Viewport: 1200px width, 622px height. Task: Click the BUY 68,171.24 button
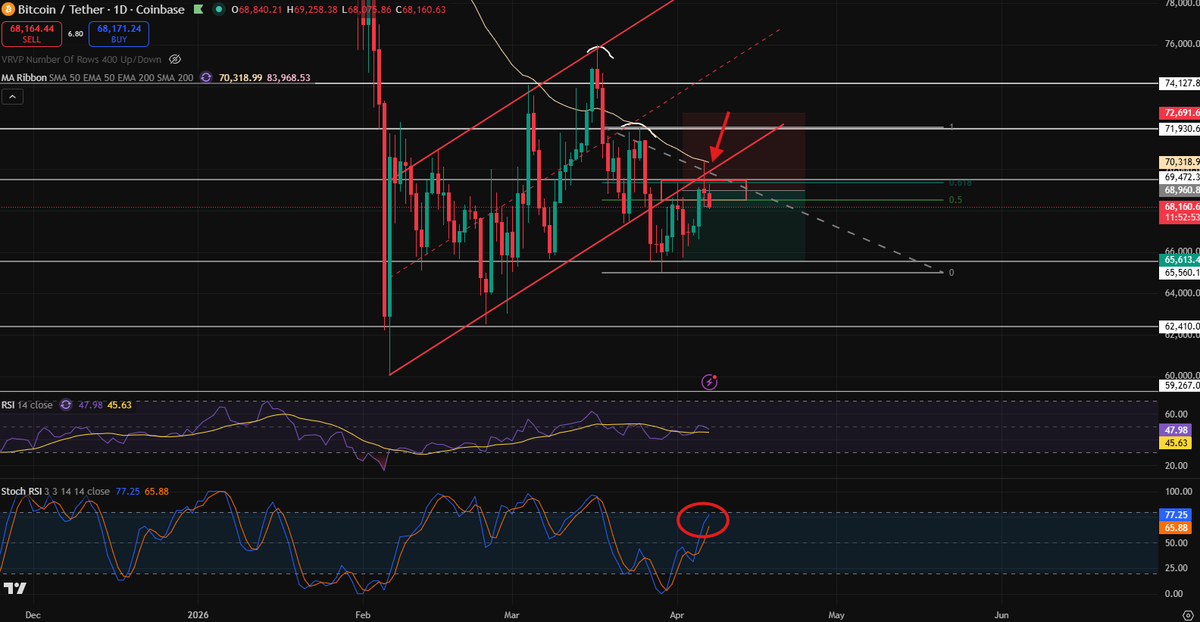click(118, 36)
